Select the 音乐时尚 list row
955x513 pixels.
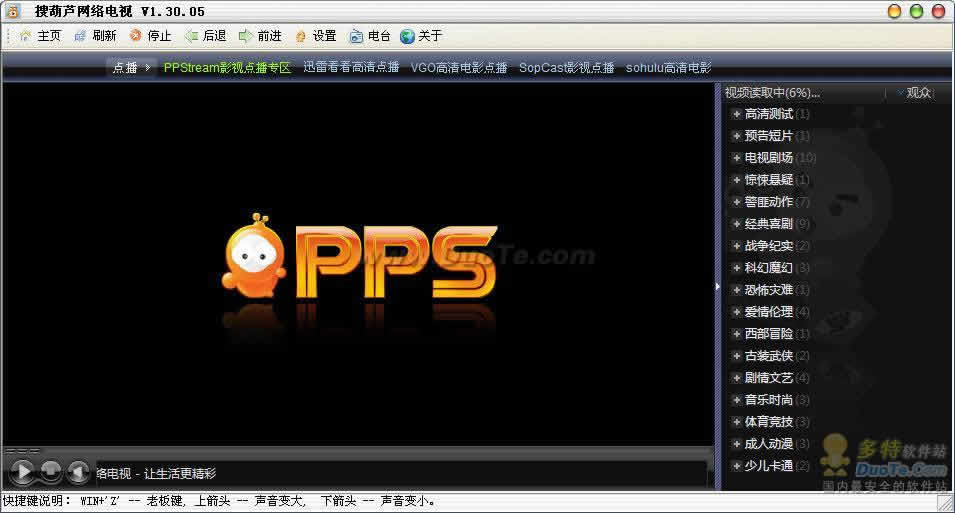click(x=771, y=400)
